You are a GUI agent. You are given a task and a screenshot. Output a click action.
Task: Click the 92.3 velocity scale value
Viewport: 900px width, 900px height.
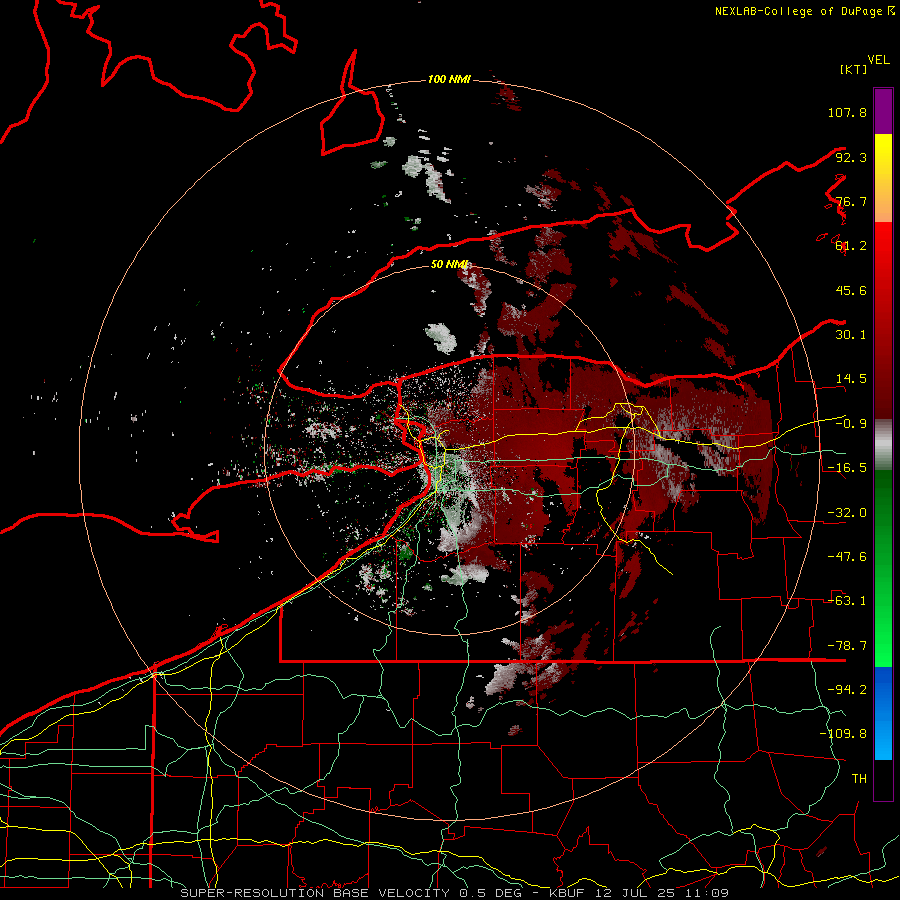tap(851, 157)
